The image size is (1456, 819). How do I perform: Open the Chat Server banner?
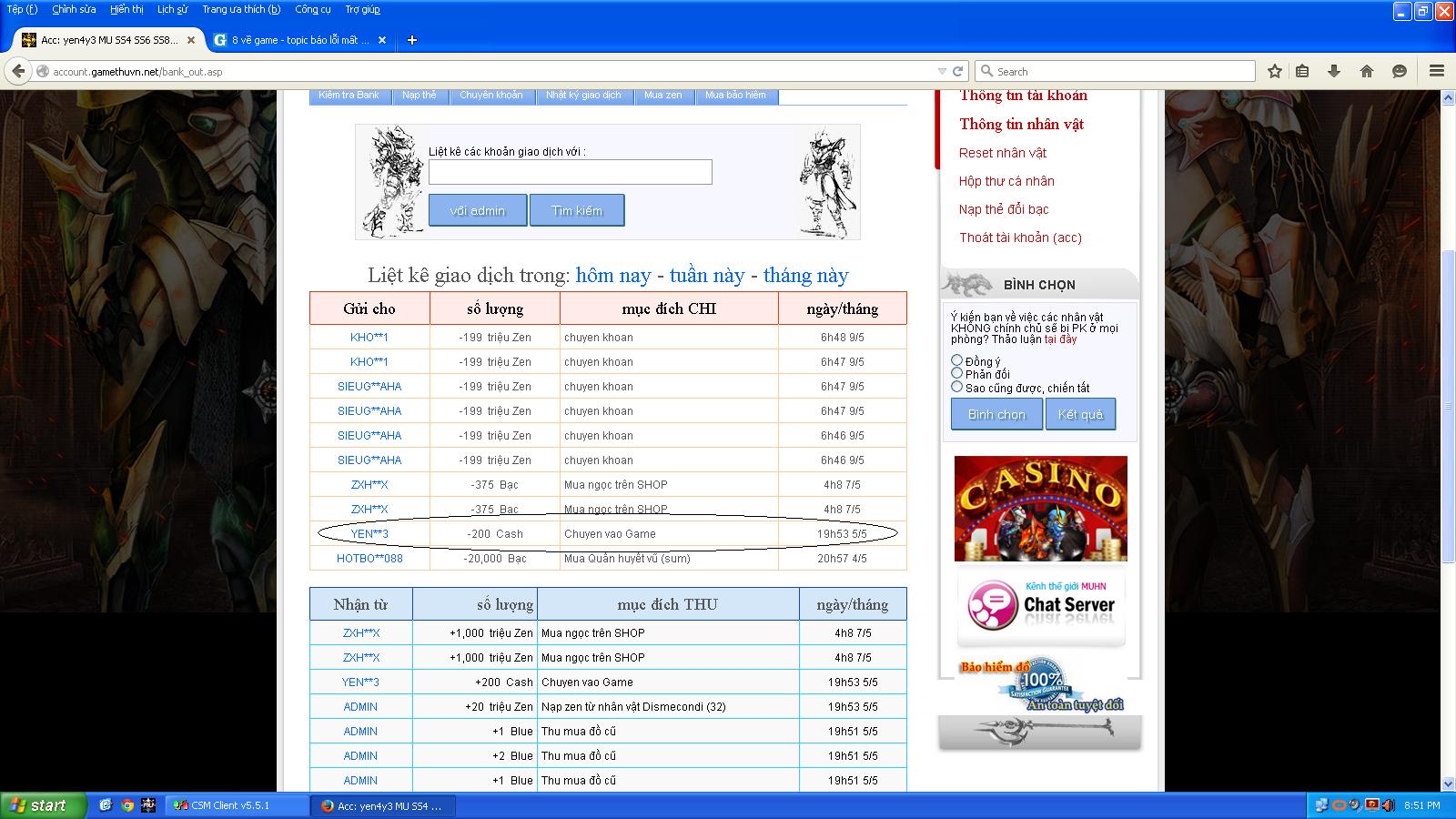pyautogui.click(x=1041, y=607)
